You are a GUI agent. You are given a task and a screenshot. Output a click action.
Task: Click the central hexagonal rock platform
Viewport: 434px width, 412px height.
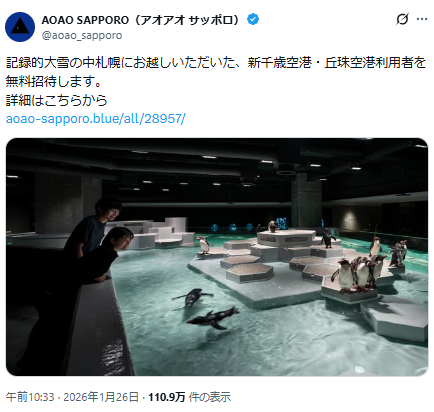click(286, 237)
